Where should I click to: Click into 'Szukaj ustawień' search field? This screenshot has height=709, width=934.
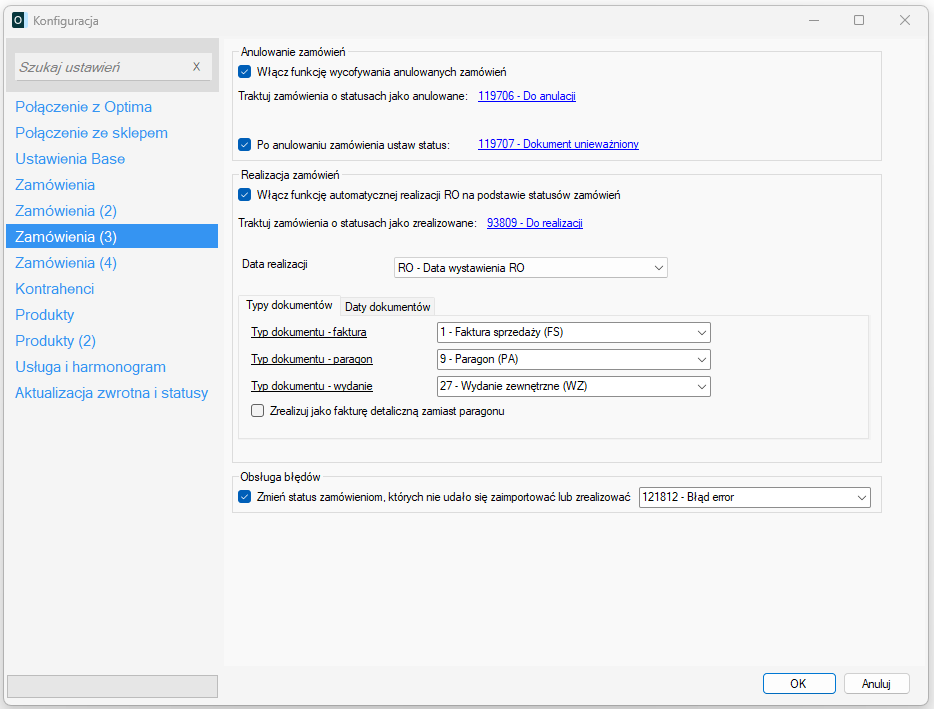tap(100, 67)
